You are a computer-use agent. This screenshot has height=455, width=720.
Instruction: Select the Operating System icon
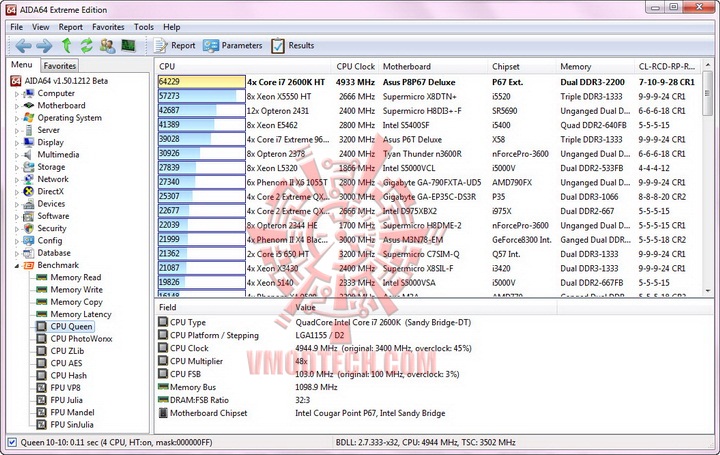29,118
